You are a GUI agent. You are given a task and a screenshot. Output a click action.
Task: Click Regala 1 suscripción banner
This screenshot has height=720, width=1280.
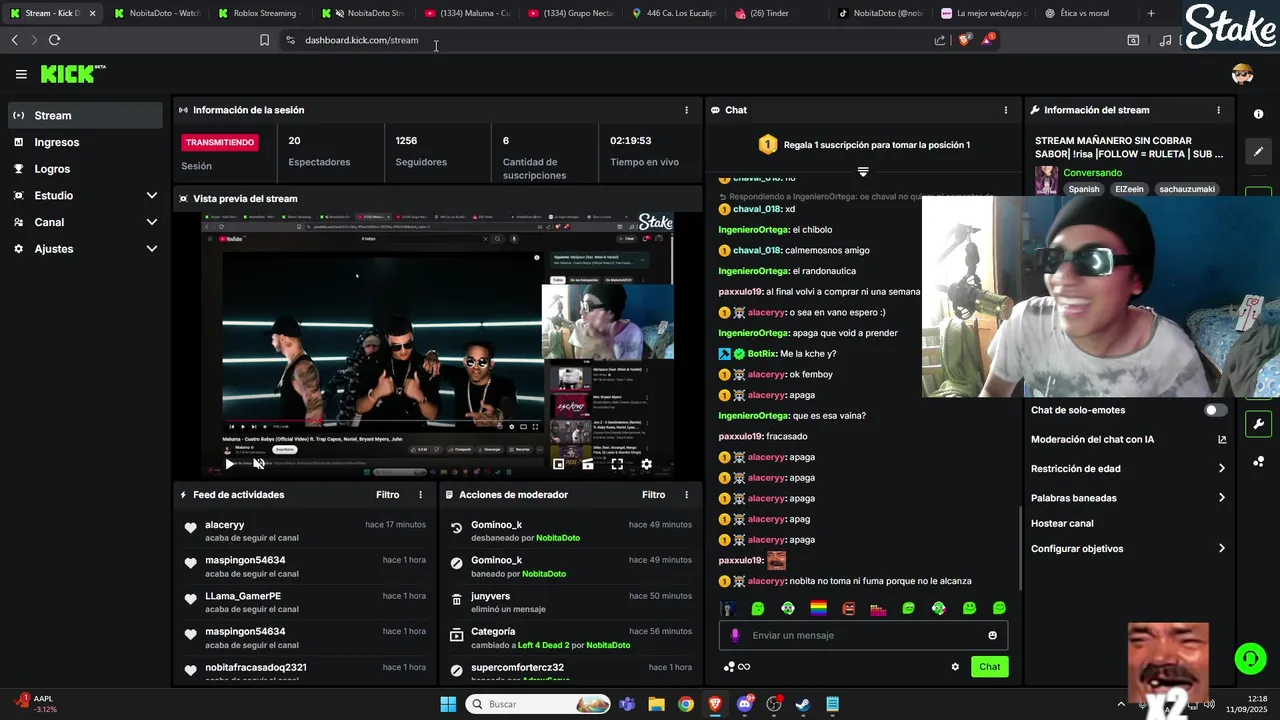(x=864, y=145)
